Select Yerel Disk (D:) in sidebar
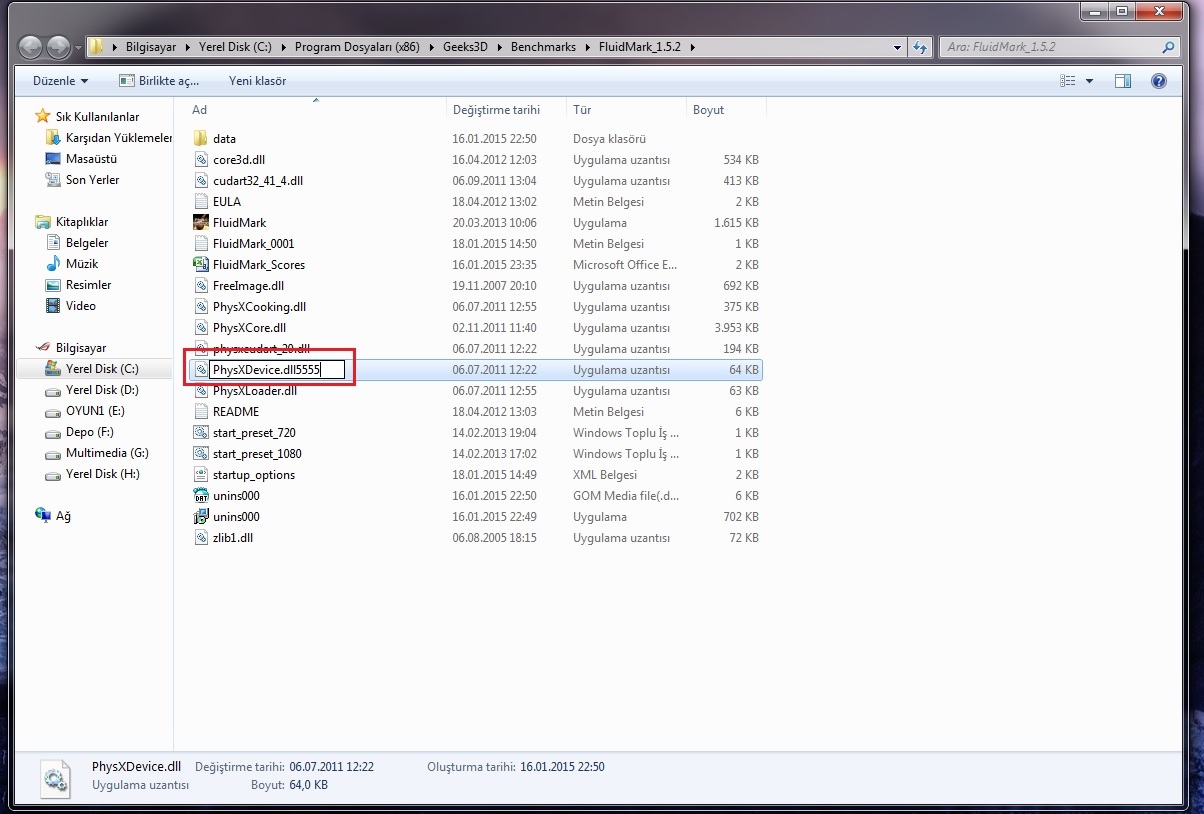Viewport: 1204px width, 814px height. pyautogui.click(x=102, y=390)
